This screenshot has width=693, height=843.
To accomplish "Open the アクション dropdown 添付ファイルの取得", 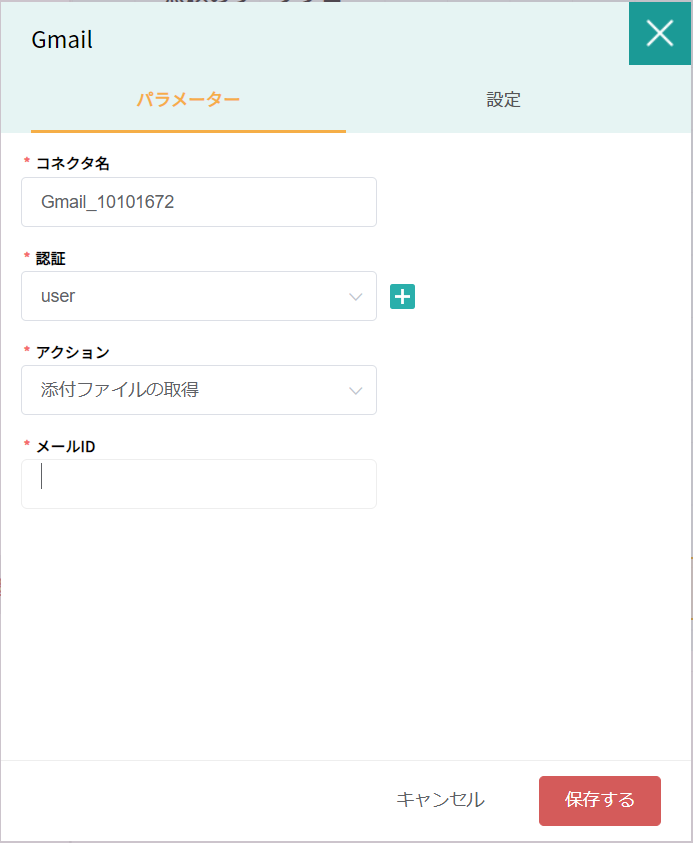I will (199, 390).
